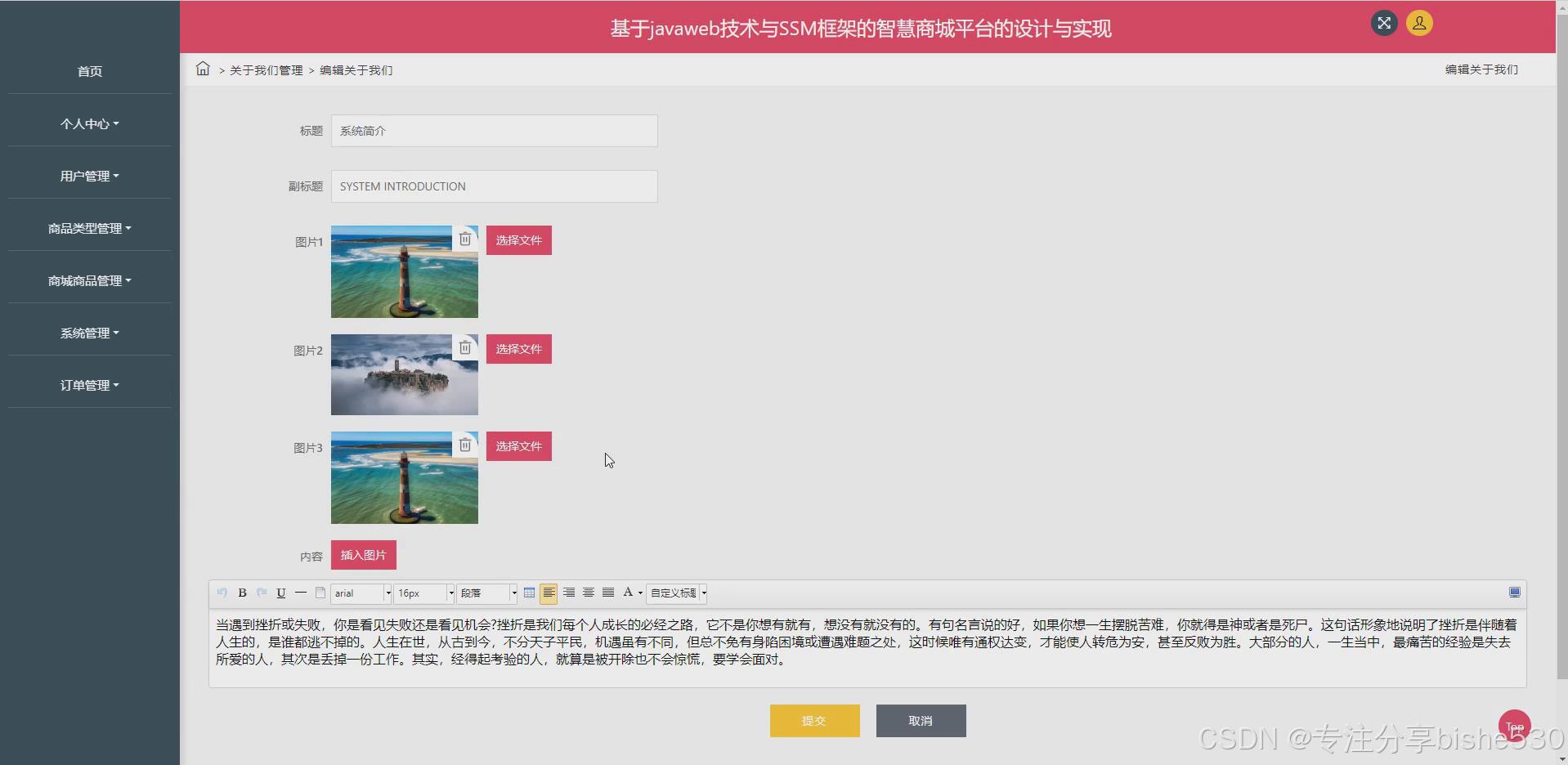The image size is (1568, 765).
Task: Click 选择文件 button for 图片1
Action: coord(519,240)
